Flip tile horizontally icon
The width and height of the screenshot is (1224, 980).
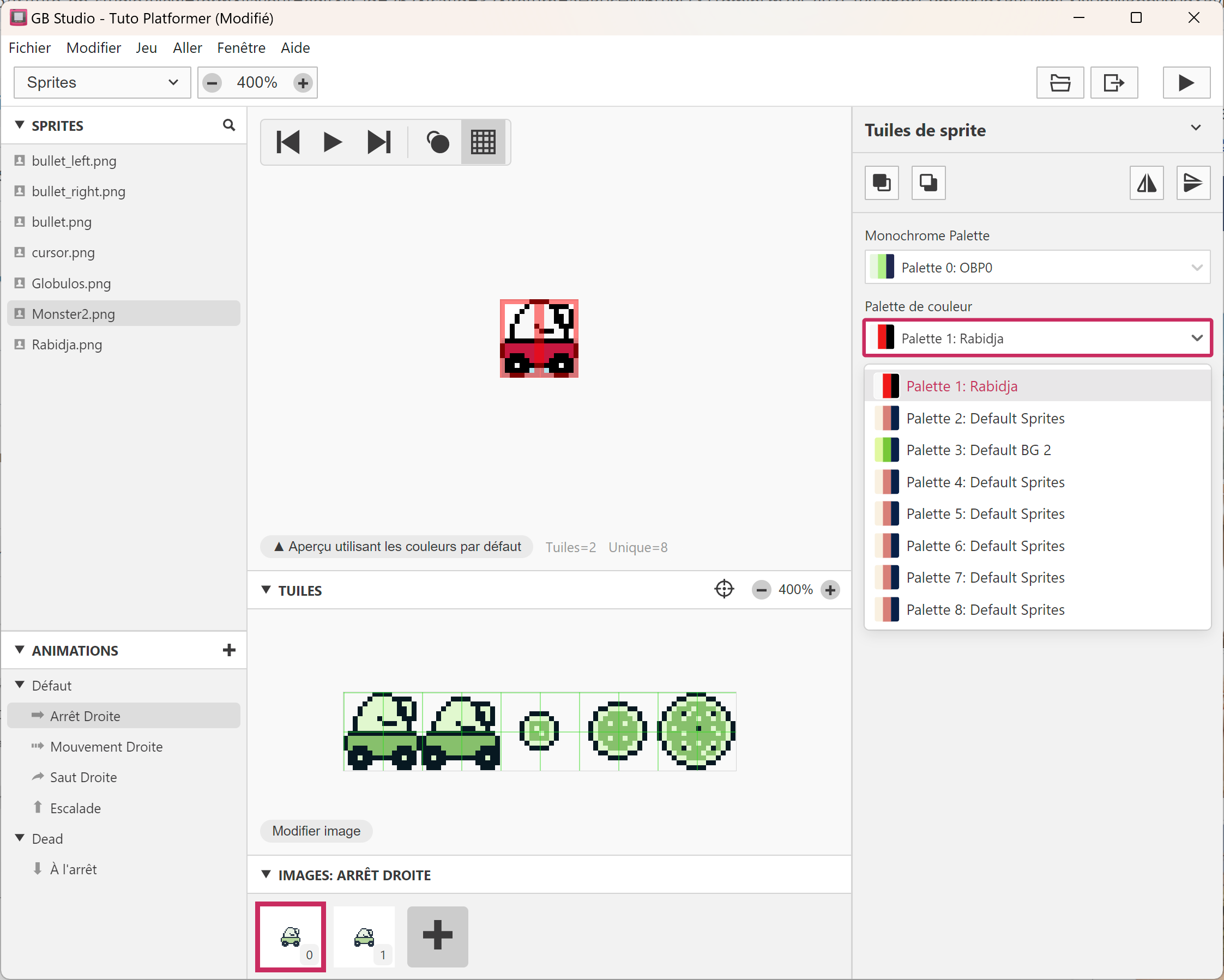[1146, 183]
